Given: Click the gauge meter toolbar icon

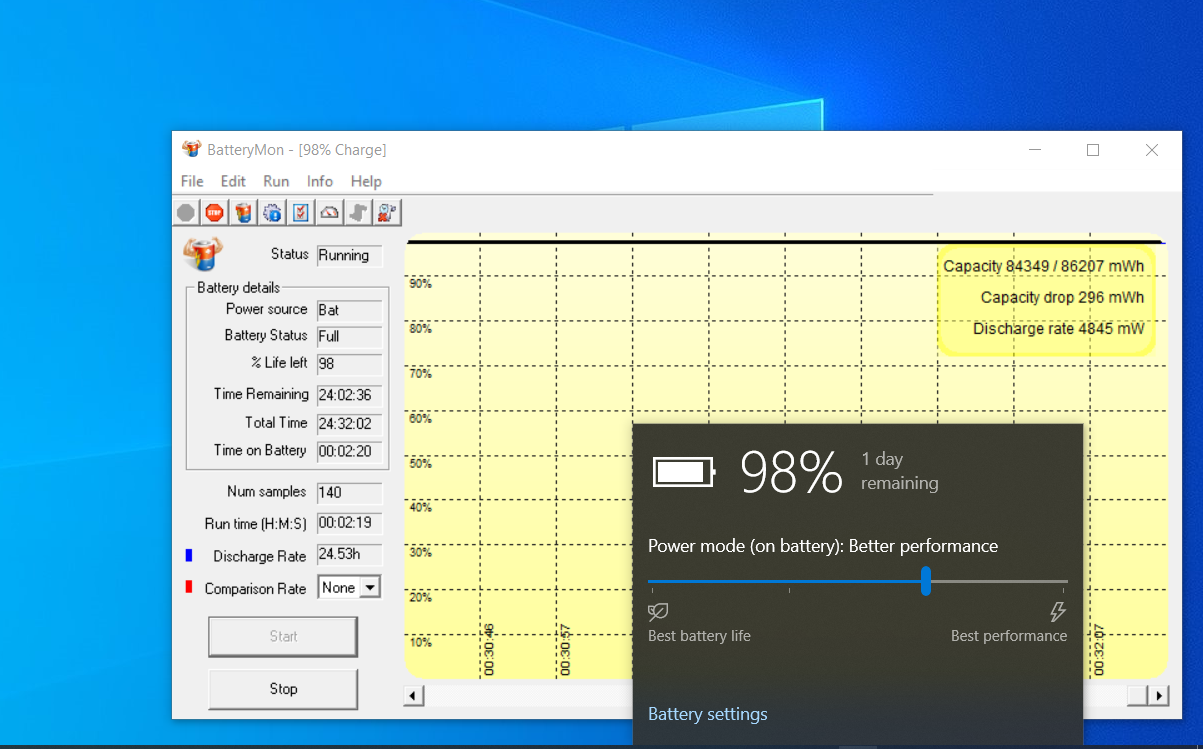Looking at the screenshot, I should click(329, 212).
